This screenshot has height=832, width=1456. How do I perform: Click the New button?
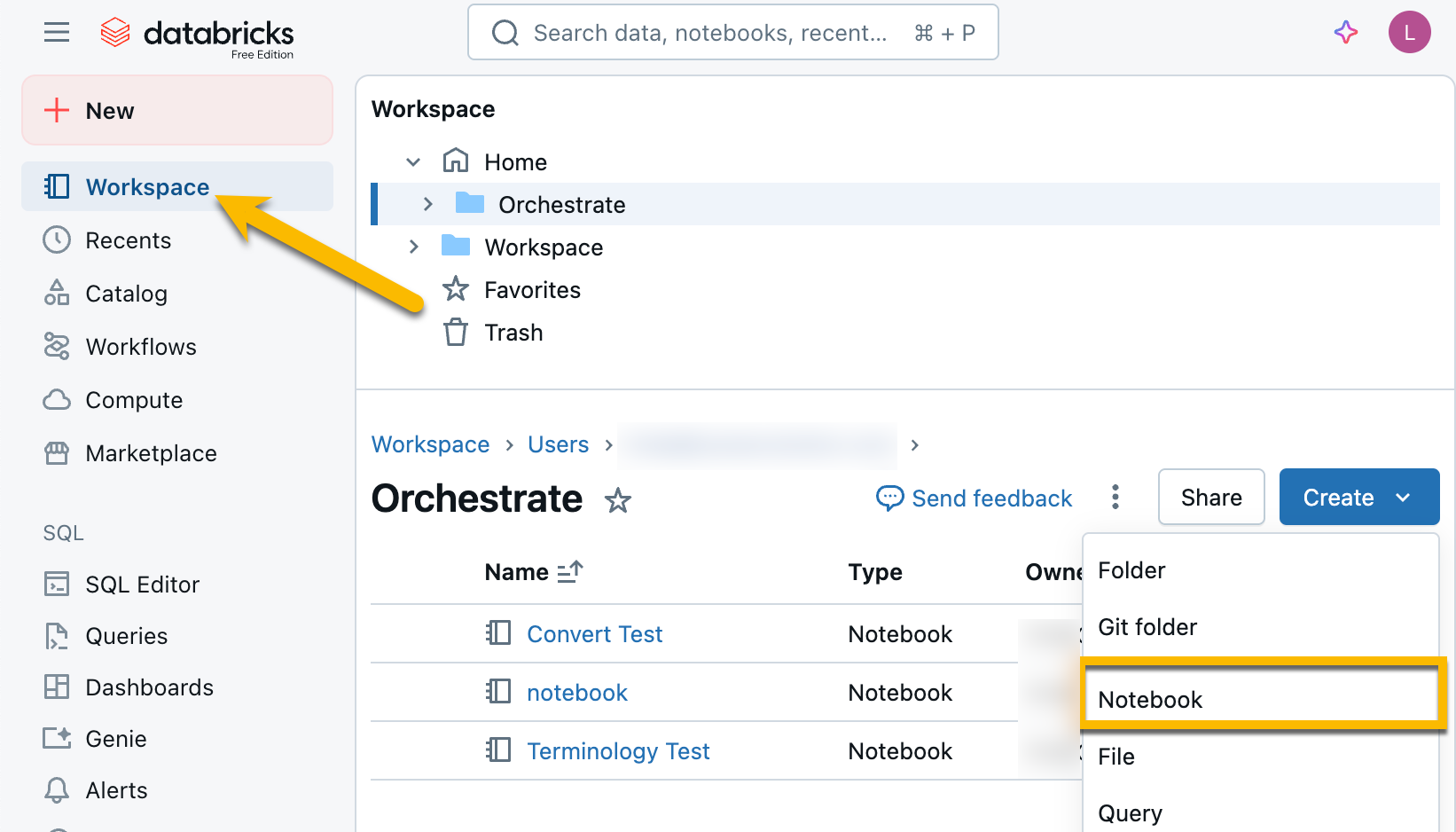[x=177, y=110]
